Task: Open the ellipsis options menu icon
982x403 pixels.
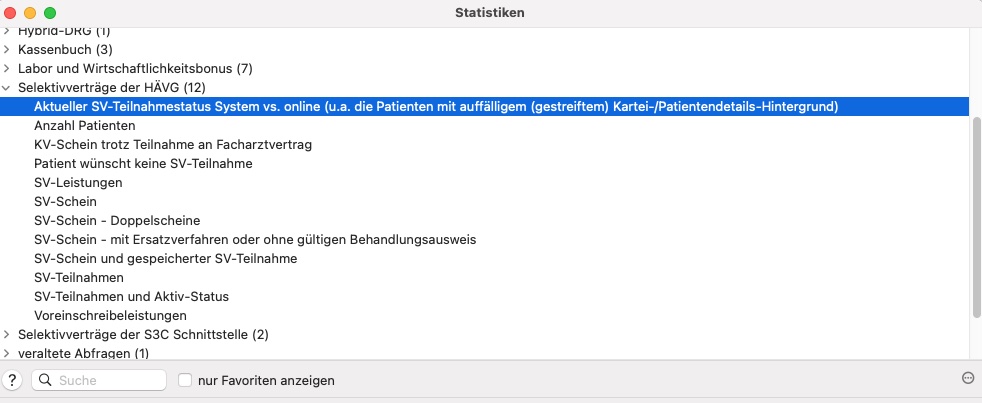Action: point(968,377)
